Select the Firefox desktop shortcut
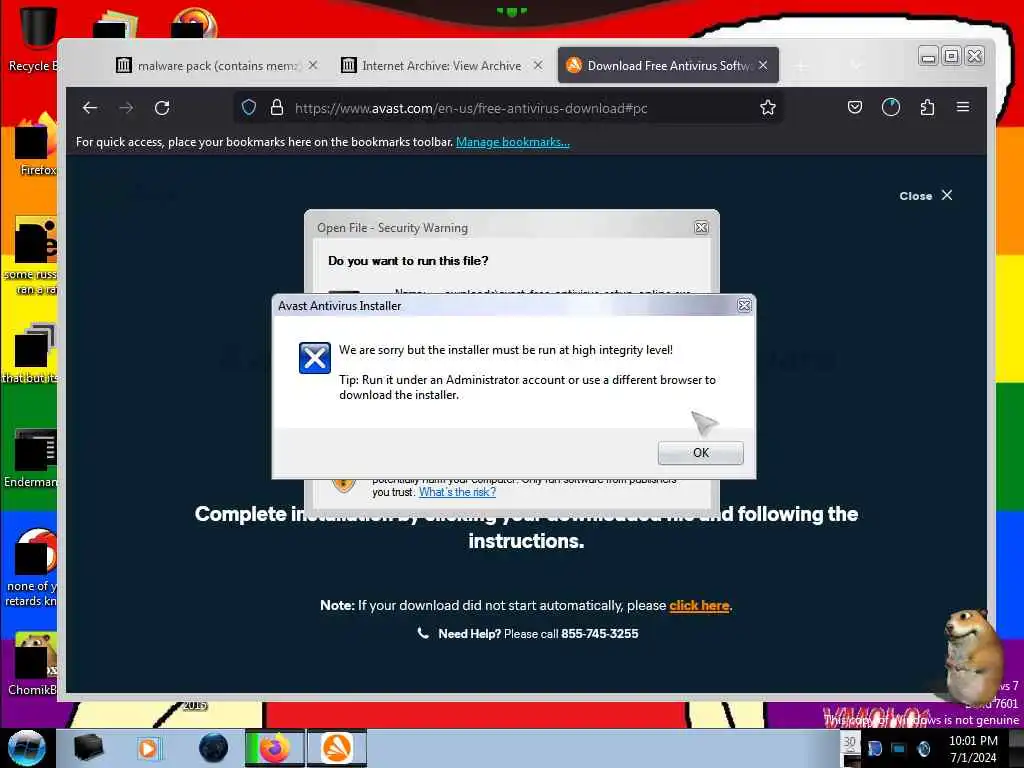1024x768 pixels. tap(34, 145)
